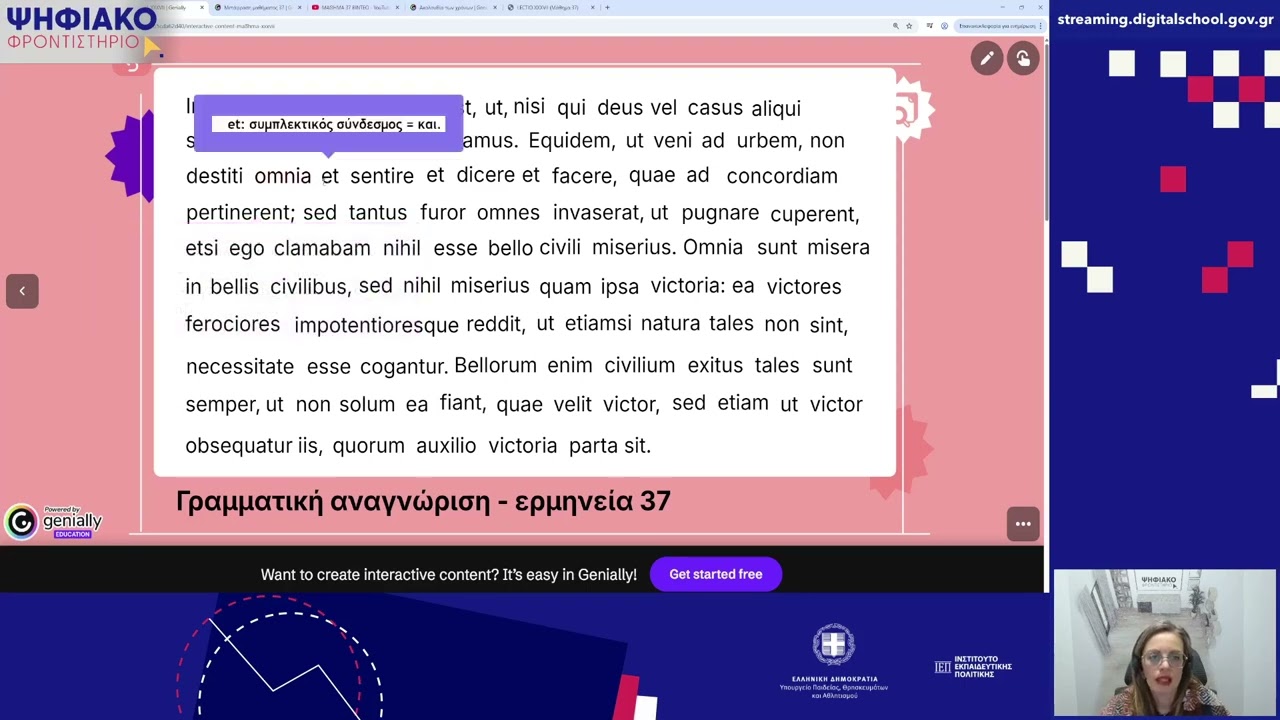Image resolution: width=1280 pixels, height=720 pixels.
Task: Click the word 'impotentioresque'
Action: pyautogui.click(x=376, y=326)
